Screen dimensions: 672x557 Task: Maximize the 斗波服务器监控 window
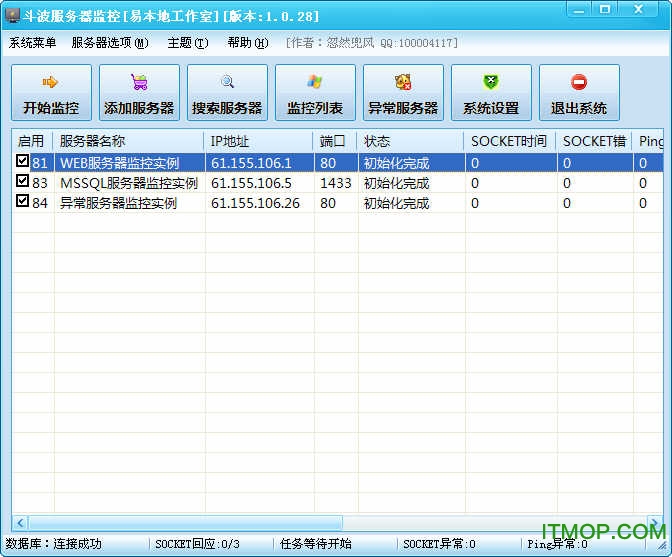coord(605,9)
